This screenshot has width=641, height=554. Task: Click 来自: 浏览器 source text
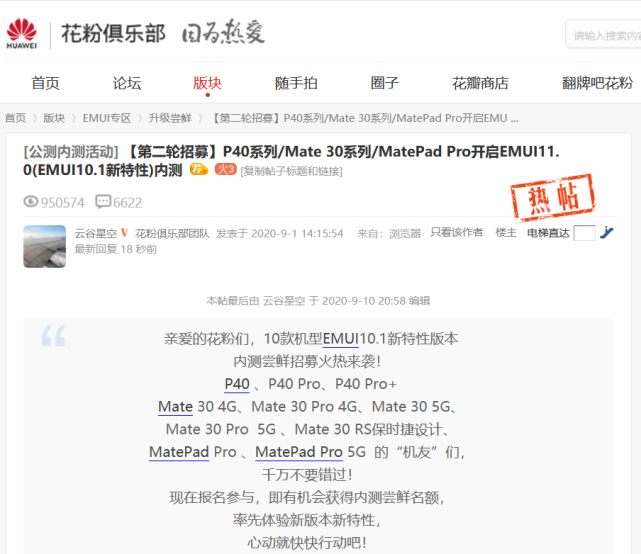389,233
